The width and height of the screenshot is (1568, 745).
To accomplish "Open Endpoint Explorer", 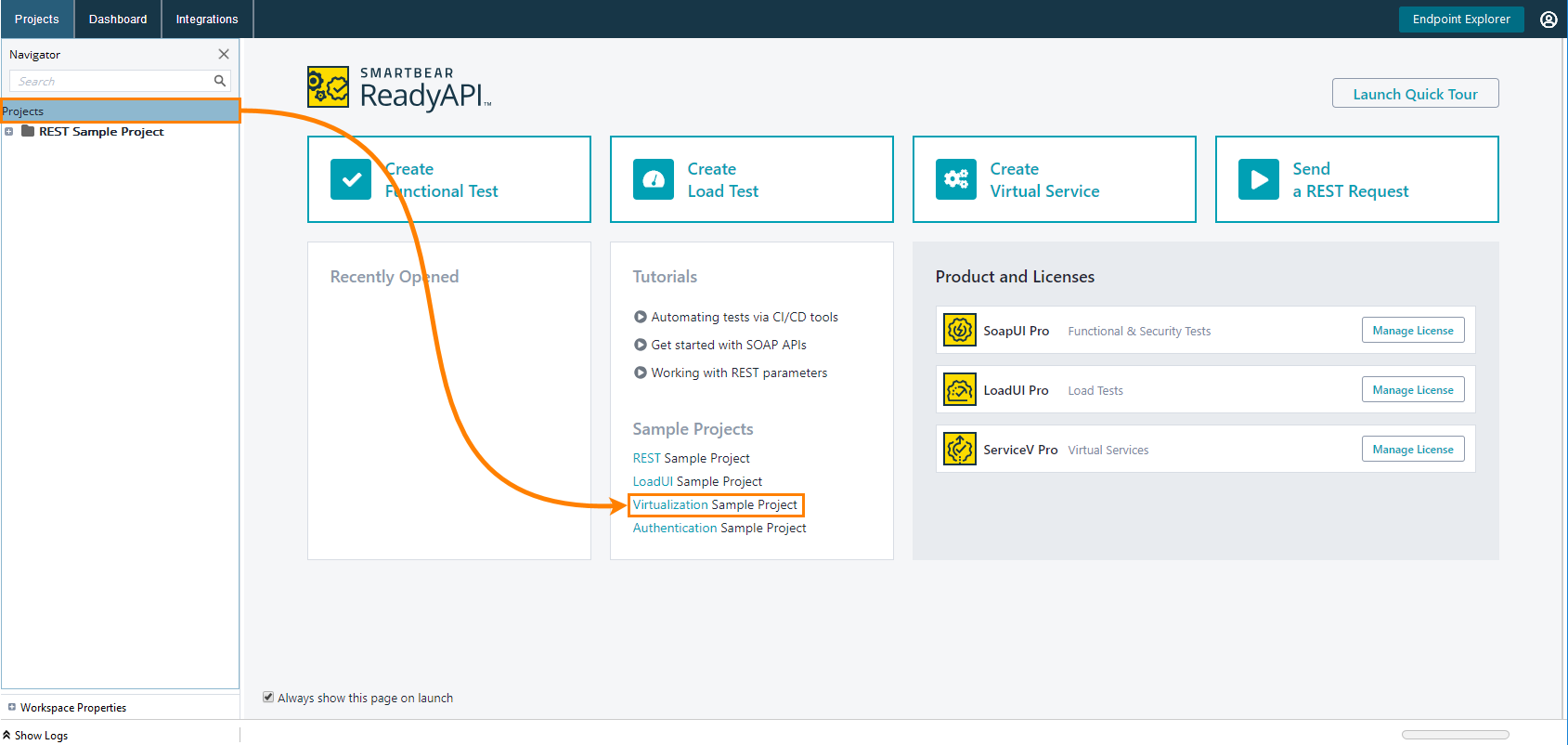I will tap(1461, 19).
